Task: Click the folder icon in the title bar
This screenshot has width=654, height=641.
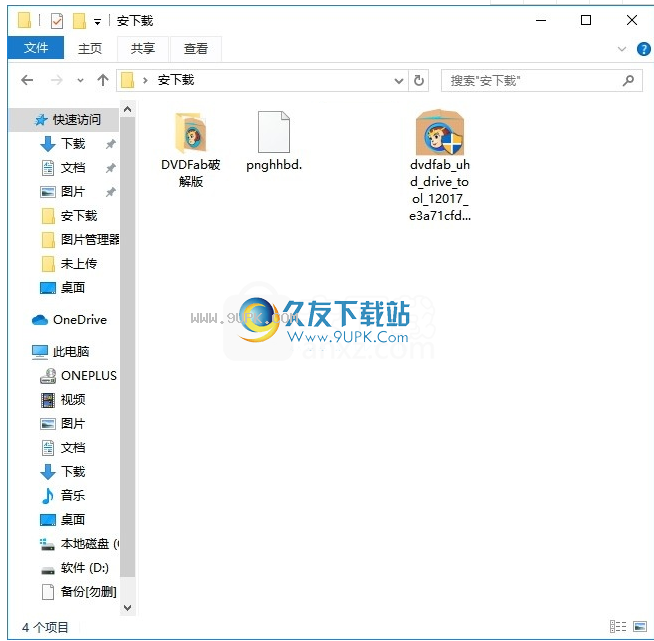Action: [x=24, y=20]
